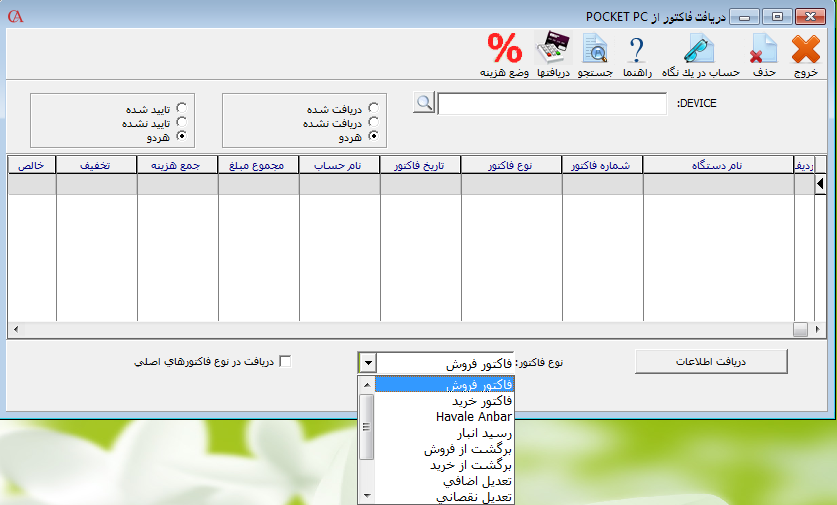Click the magnifier icon beside DEVICE field

coord(424,103)
